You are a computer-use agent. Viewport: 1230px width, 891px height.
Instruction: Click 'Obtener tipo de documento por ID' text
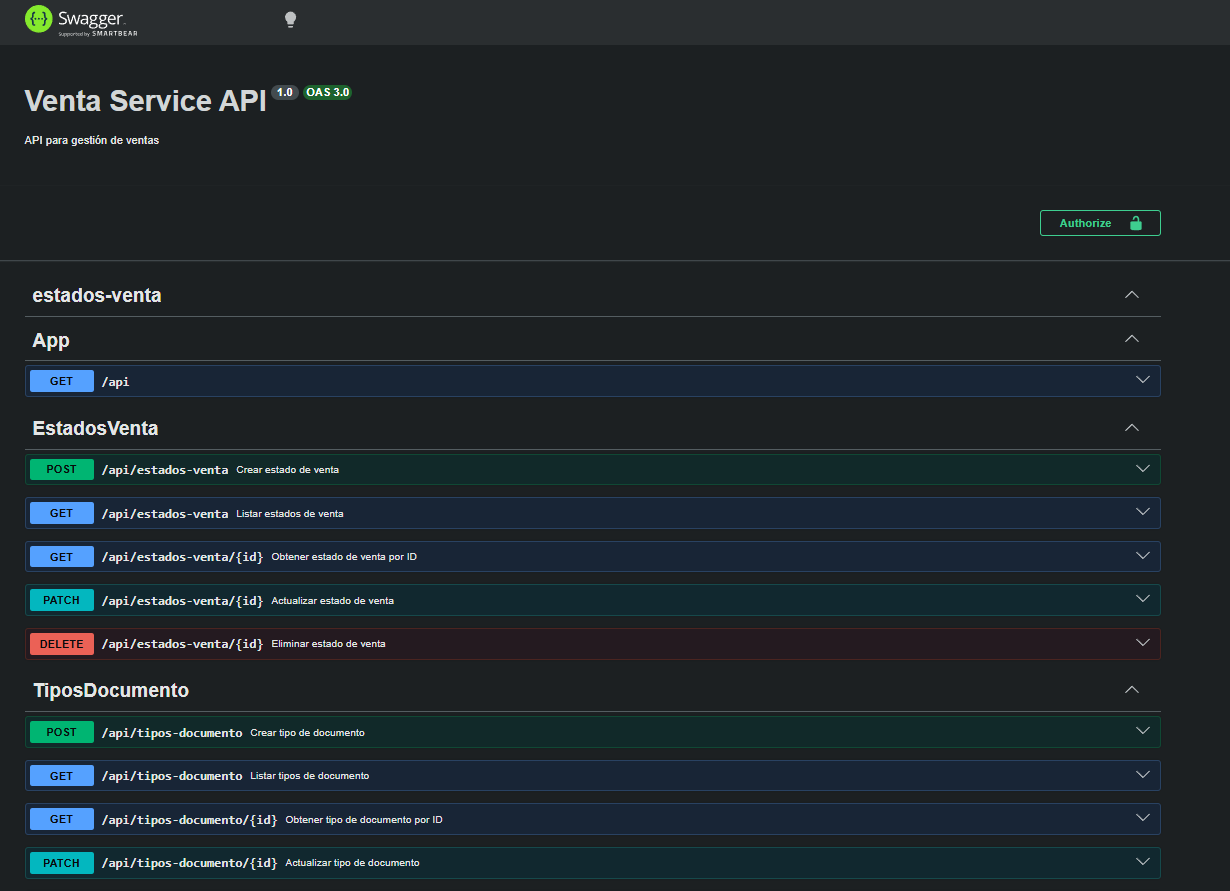pos(364,820)
